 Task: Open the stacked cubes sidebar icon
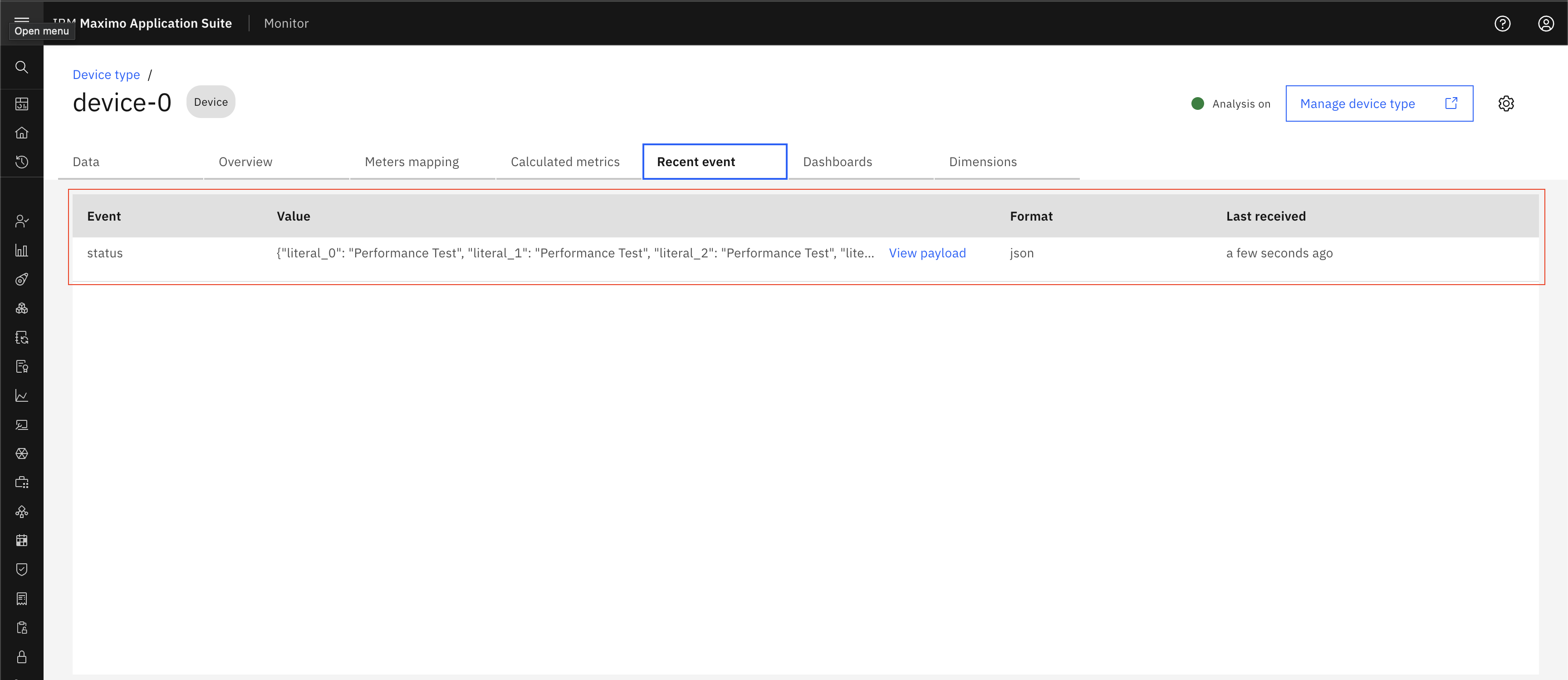[22, 308]
